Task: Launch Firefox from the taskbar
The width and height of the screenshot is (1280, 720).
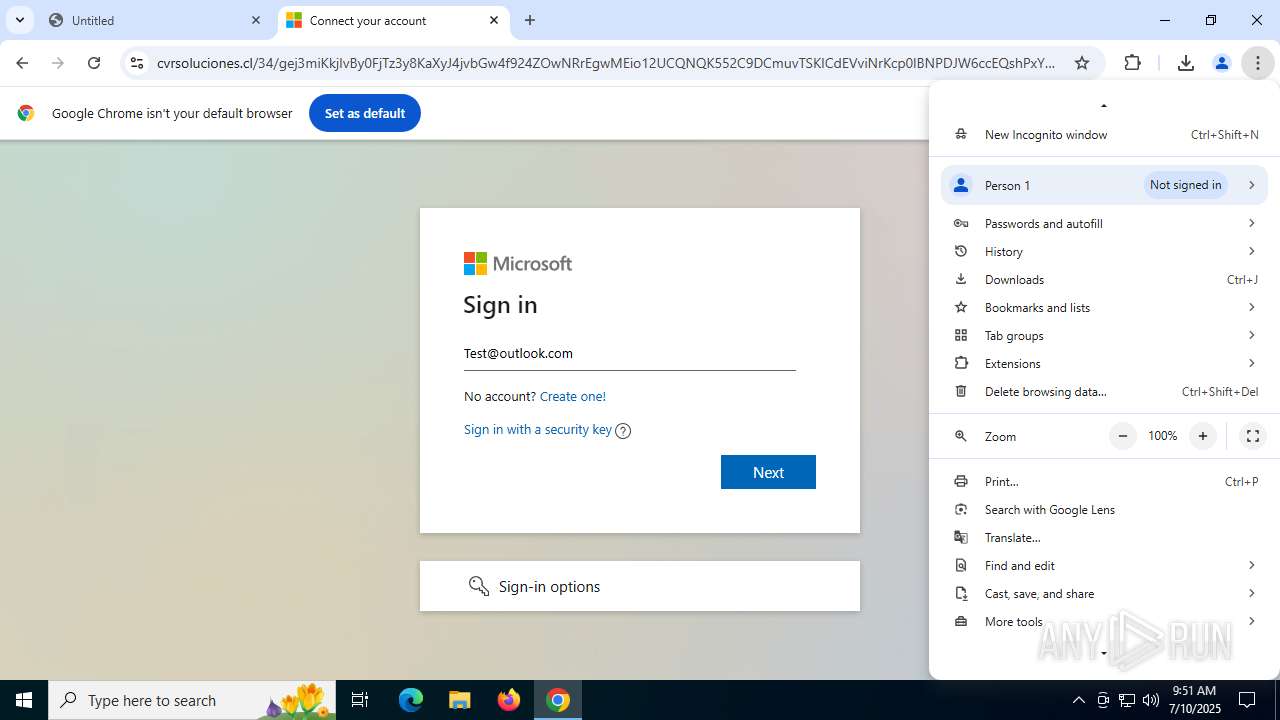Action: click(x=509, y=700)
